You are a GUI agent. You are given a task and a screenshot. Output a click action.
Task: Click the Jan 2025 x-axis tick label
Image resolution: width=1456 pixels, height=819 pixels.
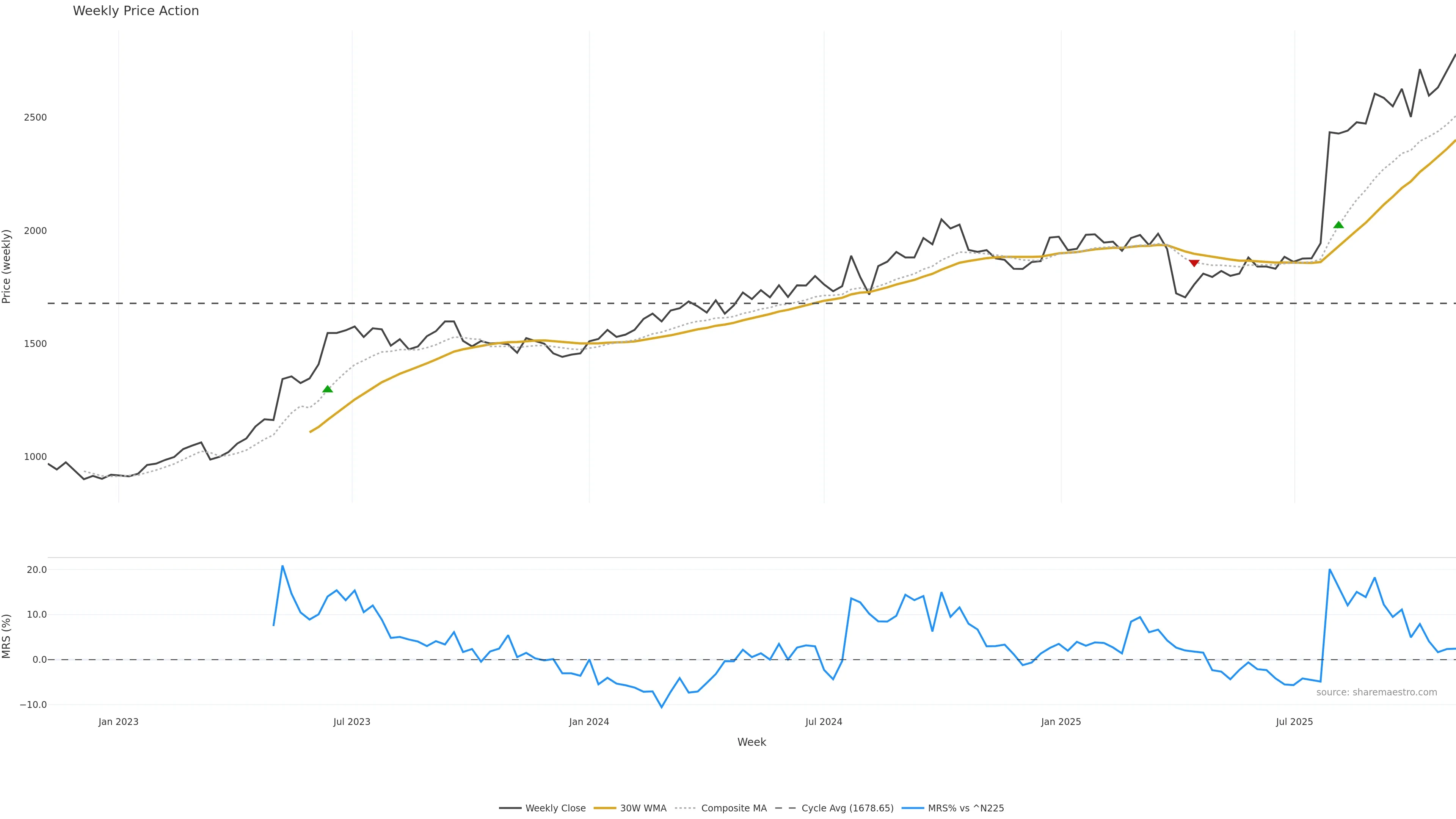[1061, 722]
